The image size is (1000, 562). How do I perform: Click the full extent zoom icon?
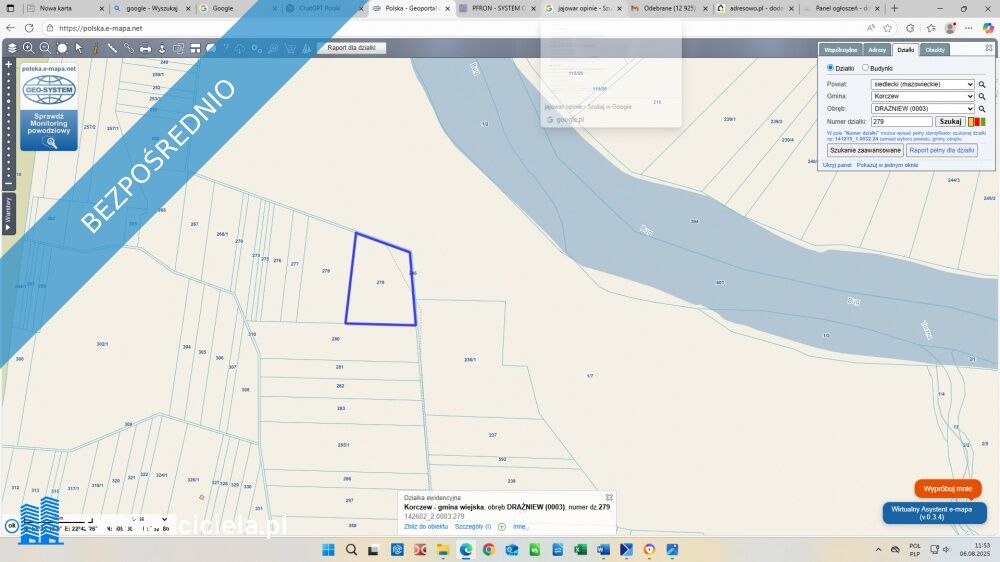pos(62,48)
